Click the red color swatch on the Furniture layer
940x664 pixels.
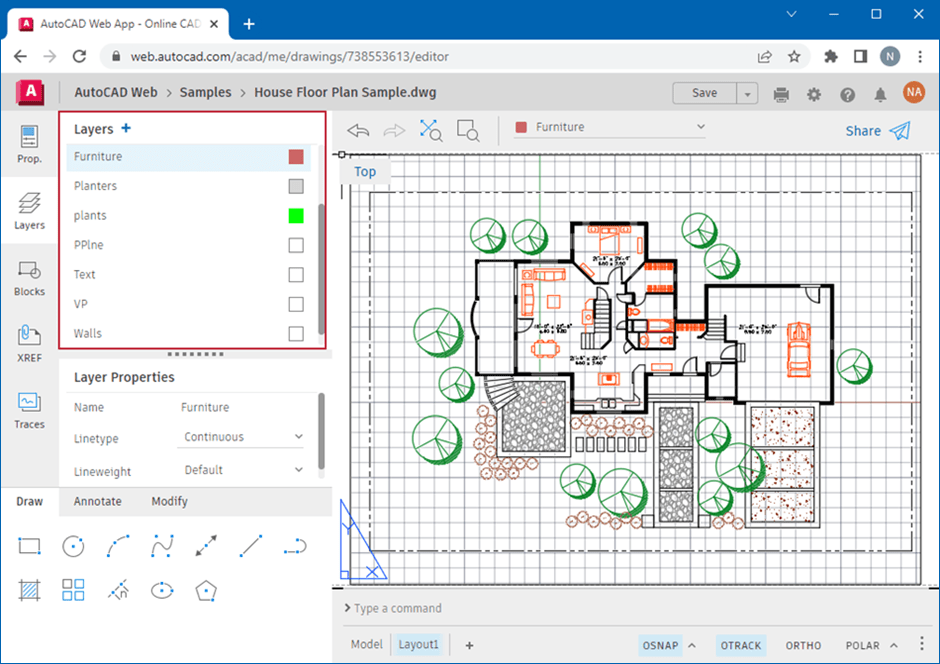tap(297, 156)
